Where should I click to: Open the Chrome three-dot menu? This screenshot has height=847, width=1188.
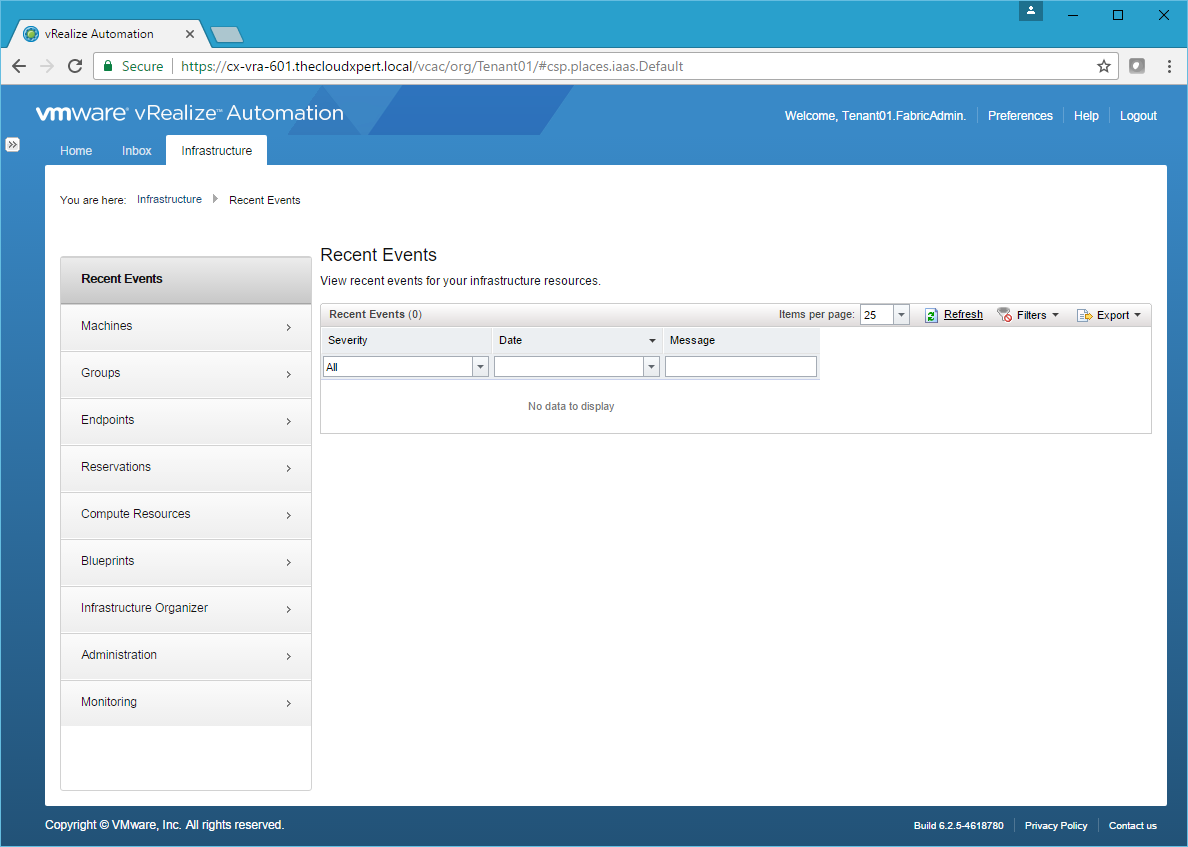tap(1169, 66)
